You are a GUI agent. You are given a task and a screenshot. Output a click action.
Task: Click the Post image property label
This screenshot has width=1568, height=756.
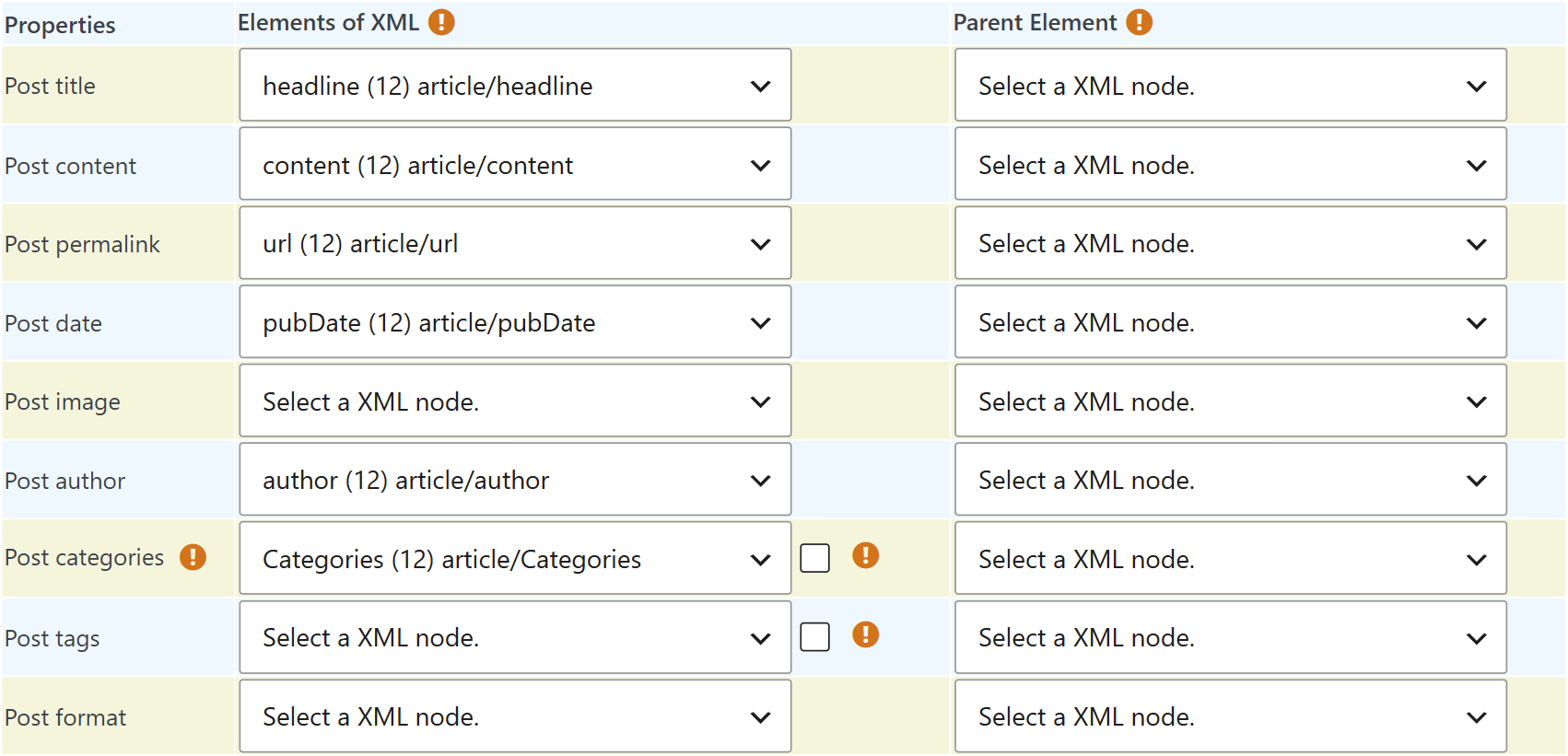point(63,402)
